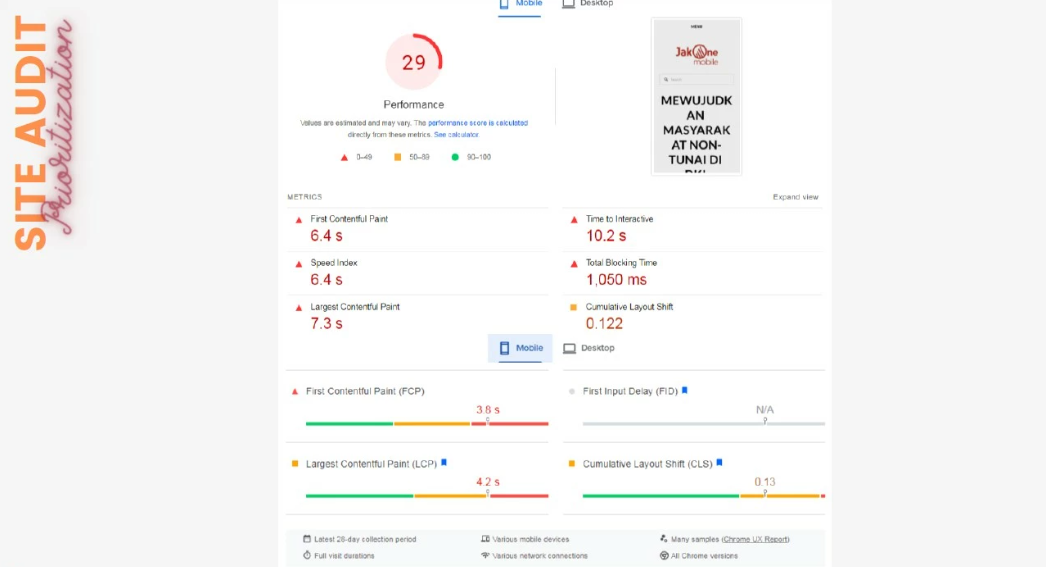The image size is (1046, 567).
Task: Click the LCP distribution bar showing 4.2 s
Action: click(x=427, y=496)
